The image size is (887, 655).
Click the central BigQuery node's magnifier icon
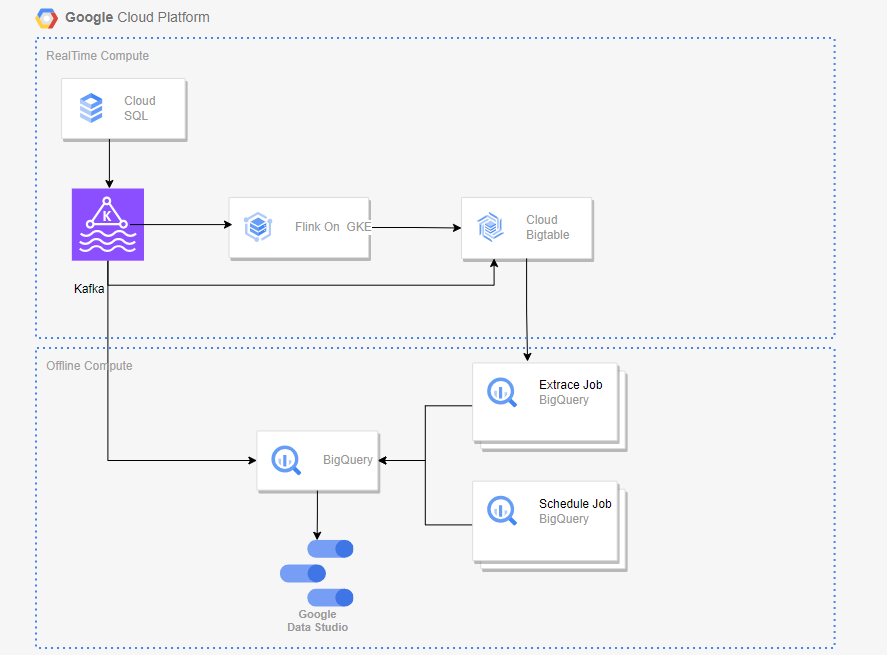[x=286, y=460]
